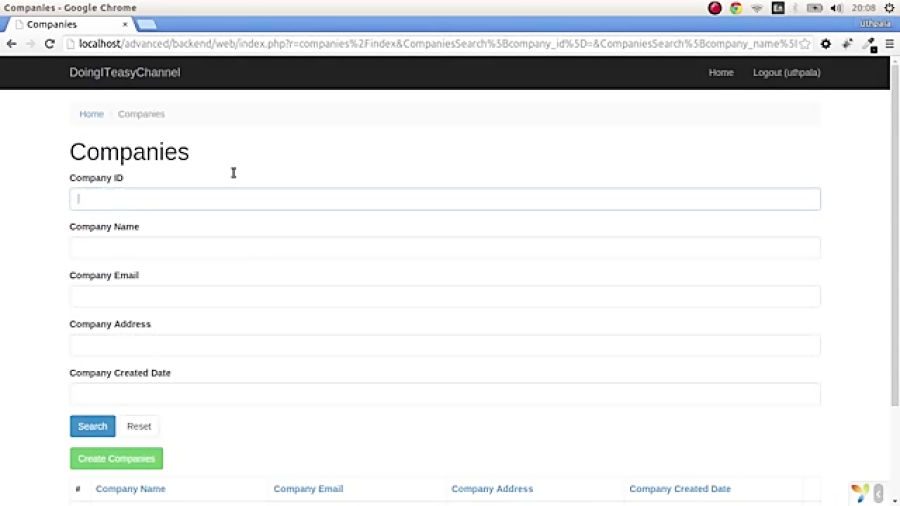Screen dimensions: 900x506
Task: Reload the page with the refresh icon
Action: click(x=49, y=44)
